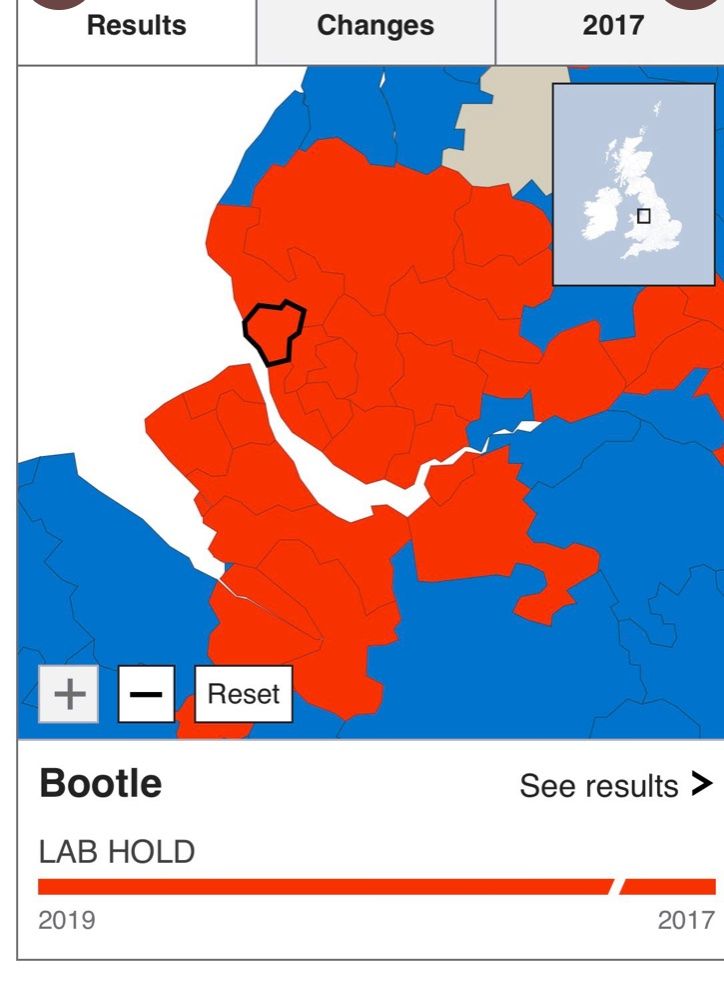724x982 pixels.
Task: Switch to the Results tab
Action: coord(137,26)
